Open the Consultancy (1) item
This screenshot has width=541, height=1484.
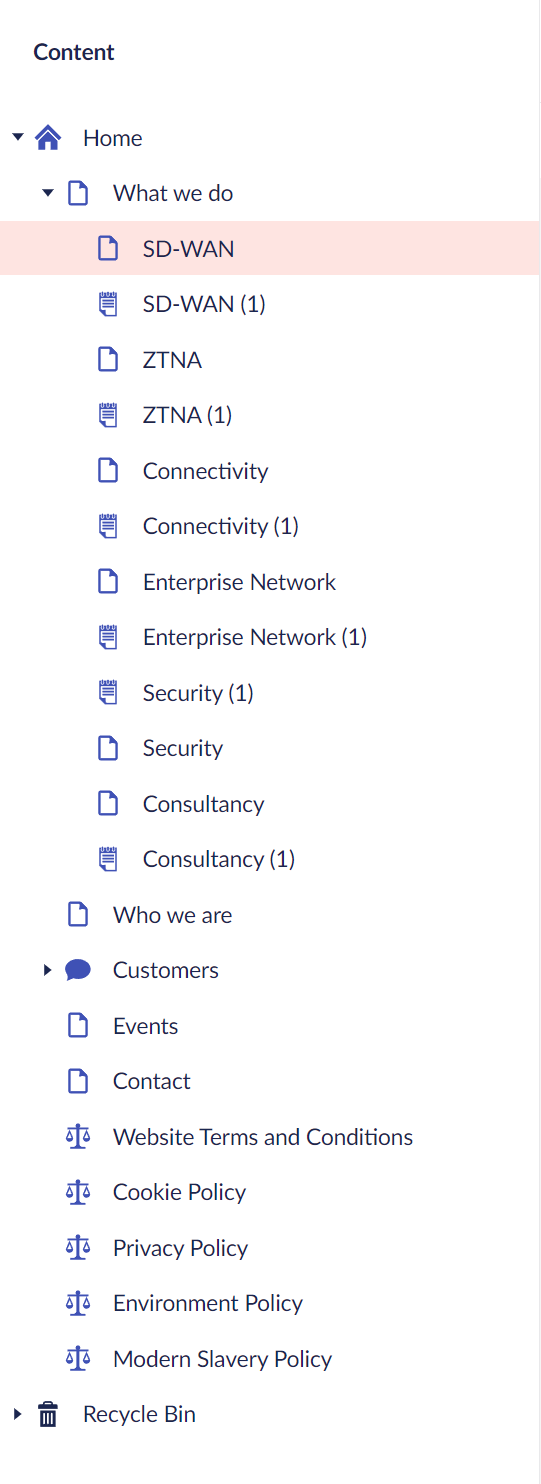tap(219, 859)
